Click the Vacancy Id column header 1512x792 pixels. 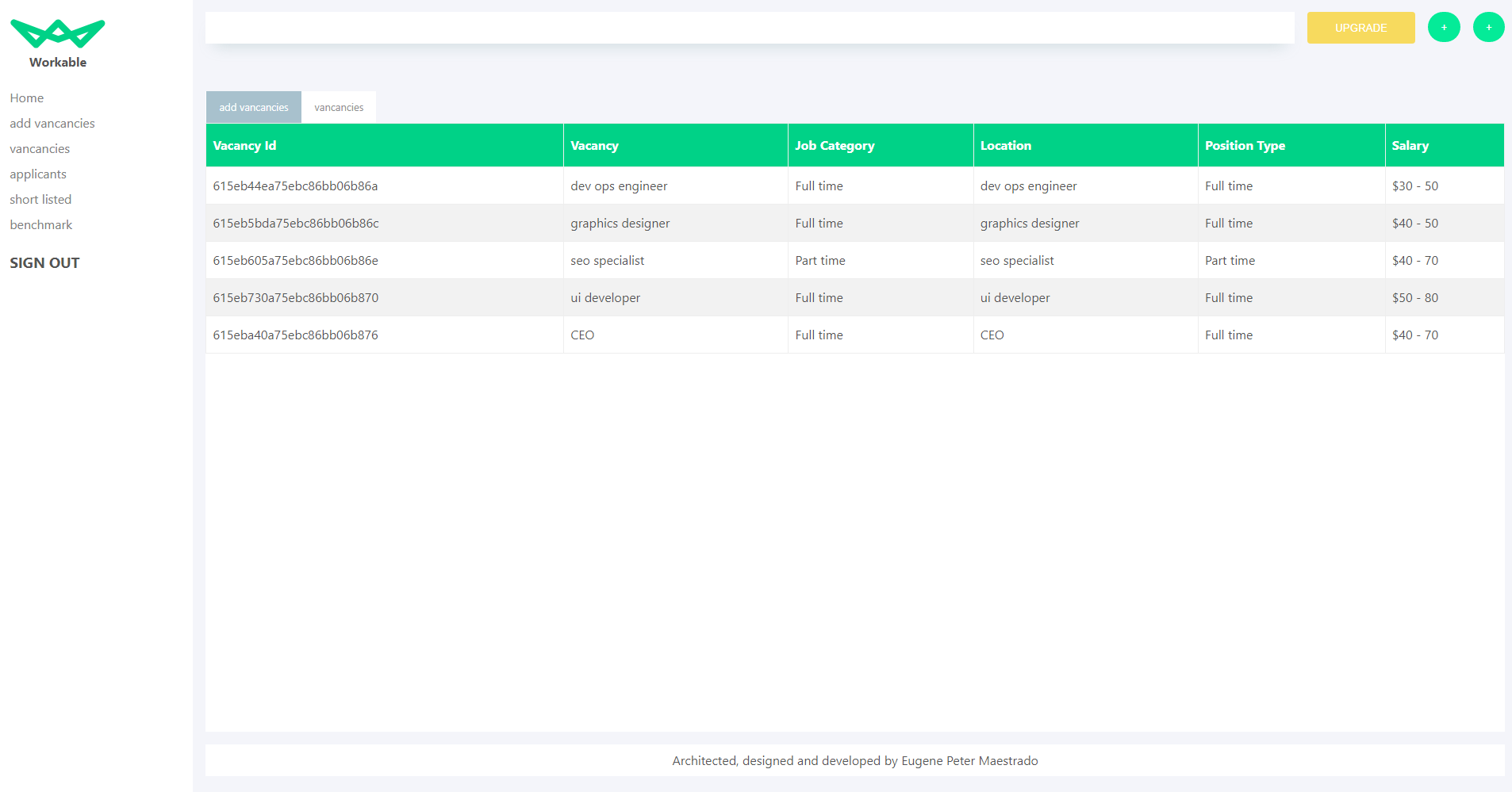pos(385,145)
